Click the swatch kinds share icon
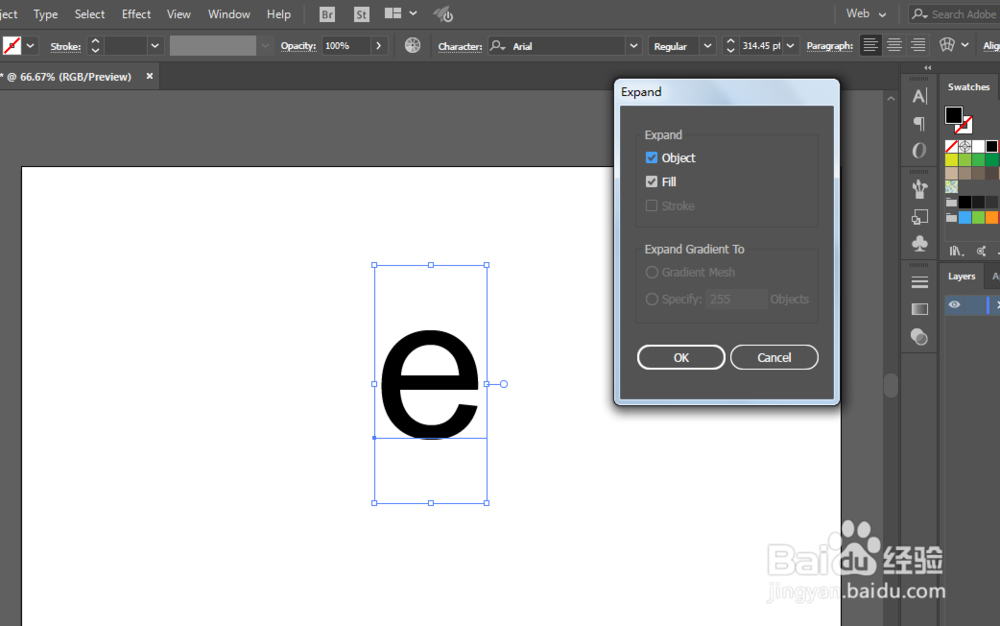This screenshot has width=1000, height=626. coord(982,251)
